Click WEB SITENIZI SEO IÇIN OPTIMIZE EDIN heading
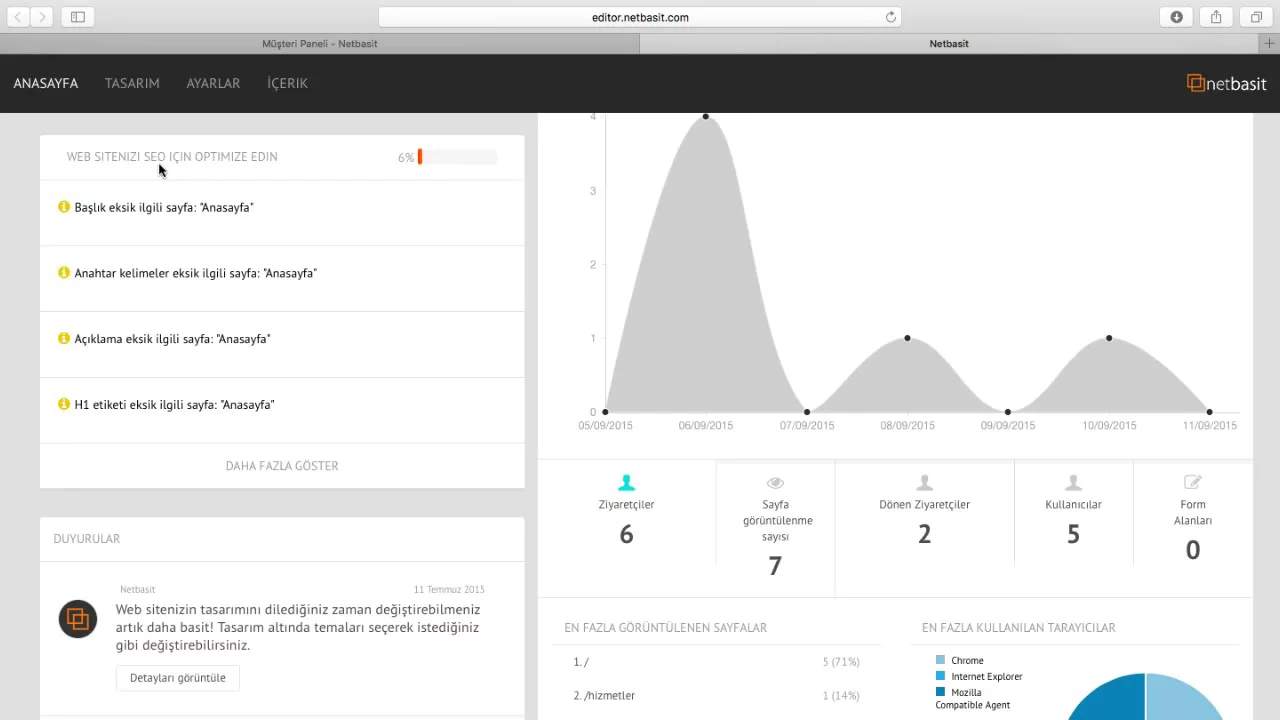1280x720 pixels. point(172,157)
